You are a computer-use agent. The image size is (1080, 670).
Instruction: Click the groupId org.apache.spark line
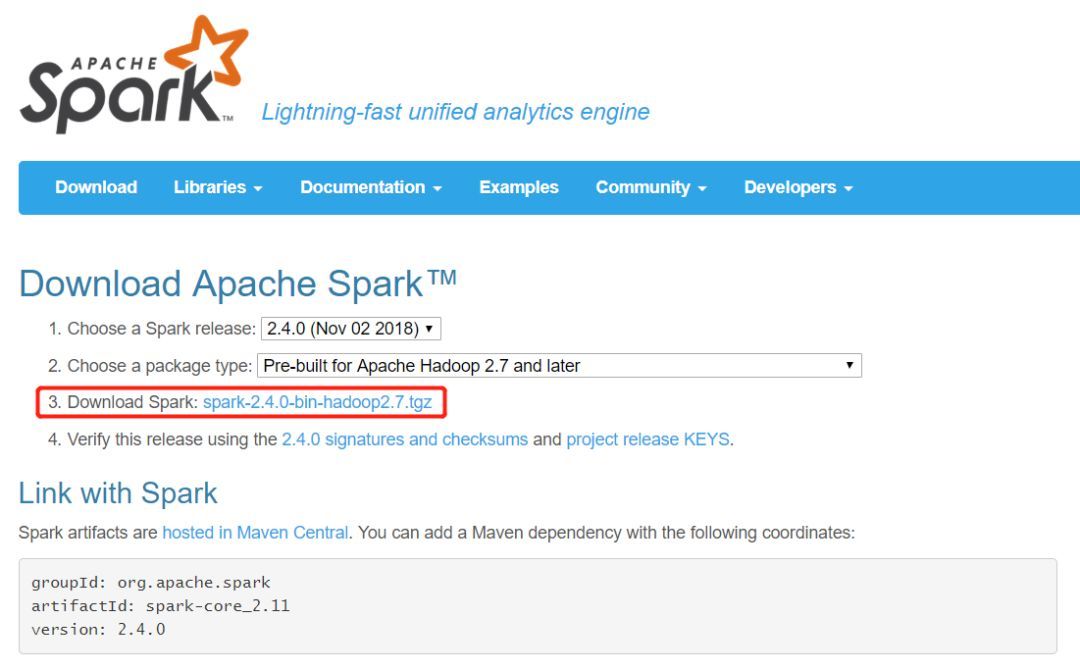coord(151,582)
